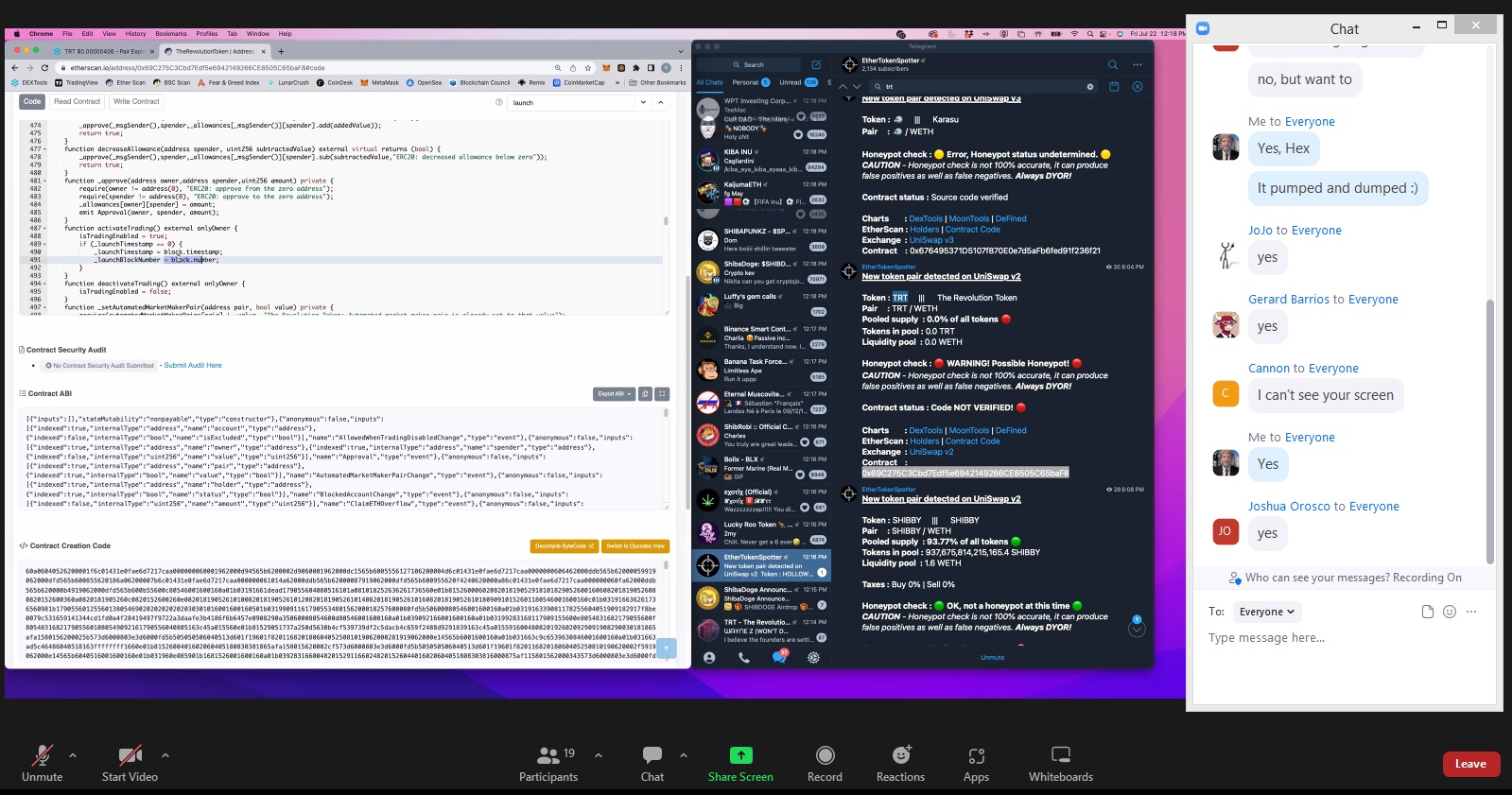1512x795 pixels.
Task: Expand the participants options arrow
Action: pos(599,755)
